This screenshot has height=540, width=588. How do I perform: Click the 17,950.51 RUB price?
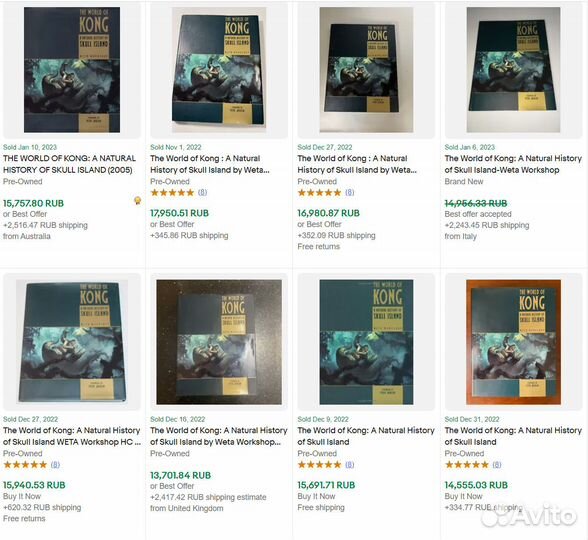click(179, 213)
